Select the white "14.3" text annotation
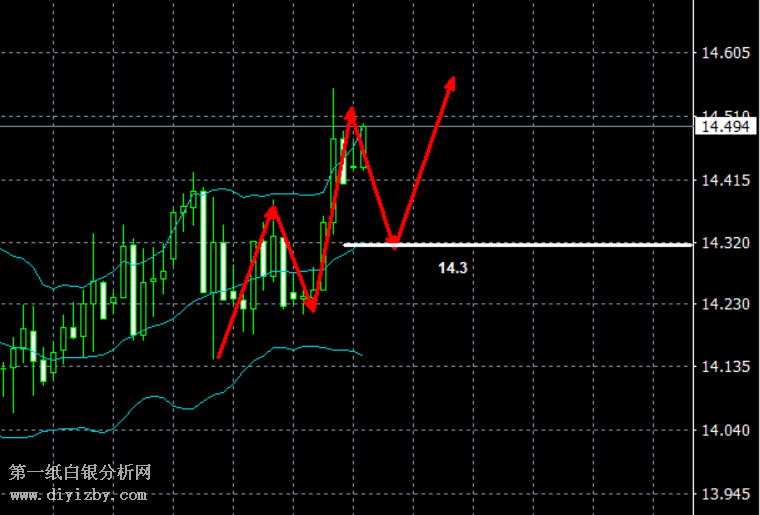760x515 pixels. click(452, 268)
